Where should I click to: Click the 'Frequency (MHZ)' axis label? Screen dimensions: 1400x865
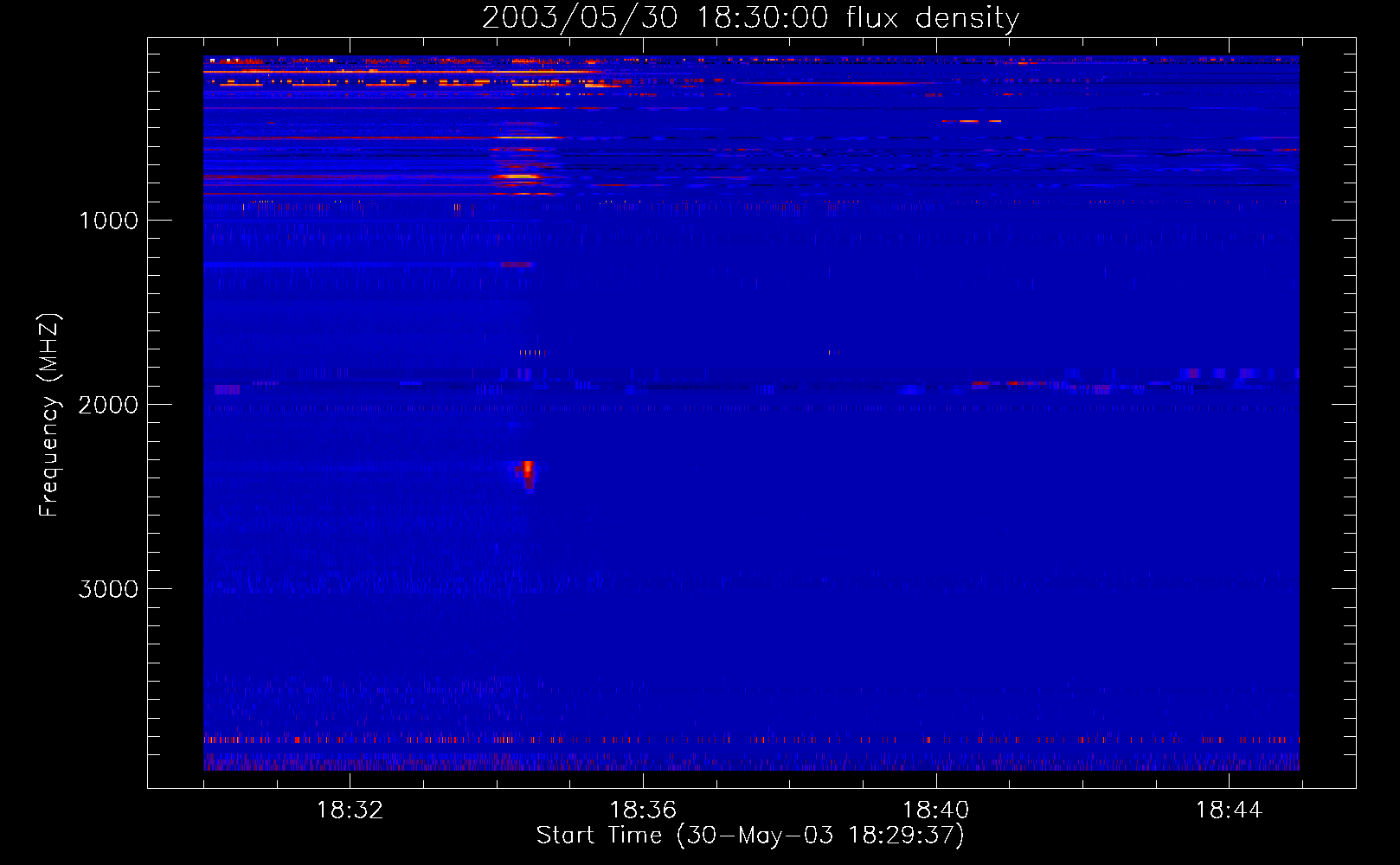[x=49, y=415]
